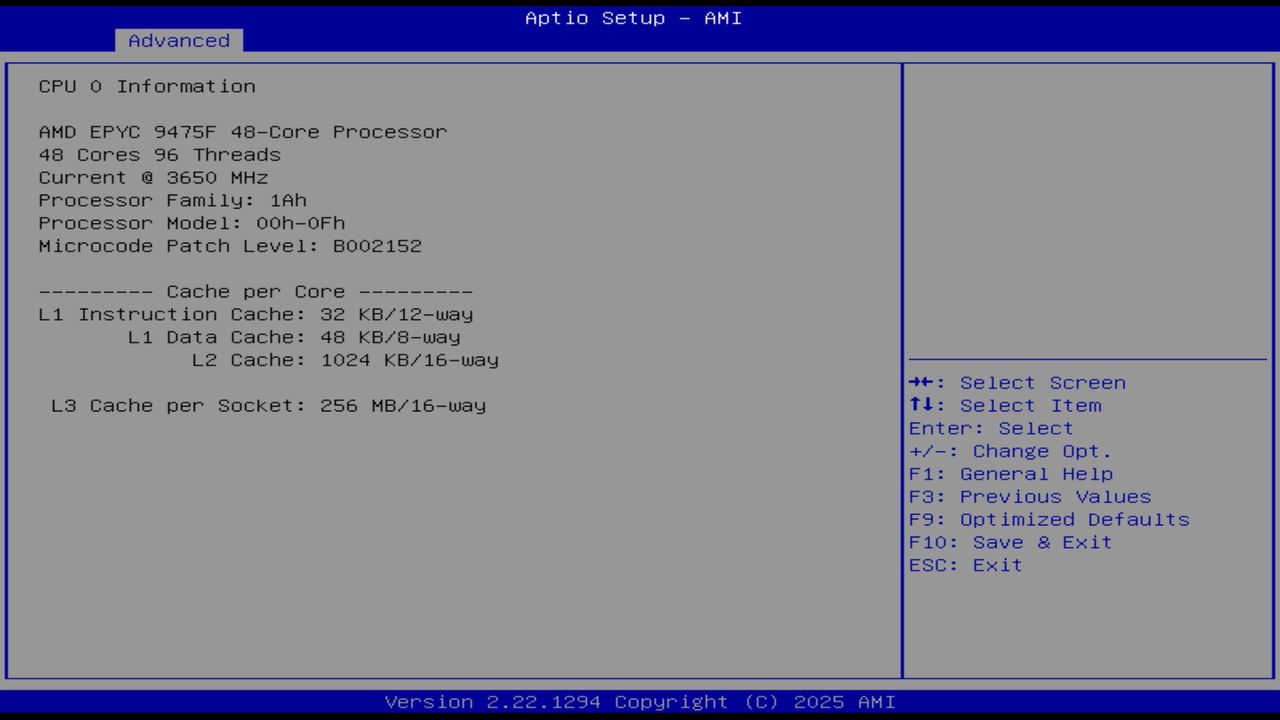Click the CPU 0 Information heading

[146, 86]
